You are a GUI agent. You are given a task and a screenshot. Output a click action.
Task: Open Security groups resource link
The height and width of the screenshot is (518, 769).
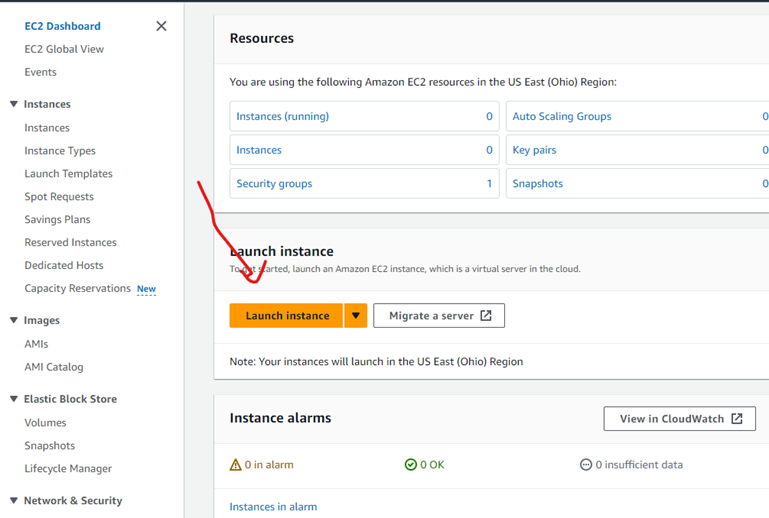[274, 183]
